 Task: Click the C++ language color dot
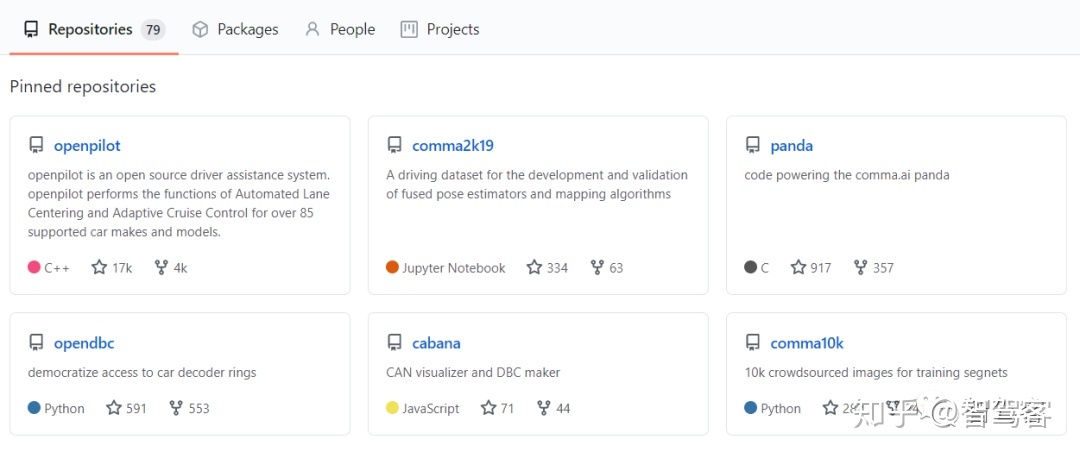[34, 267]
